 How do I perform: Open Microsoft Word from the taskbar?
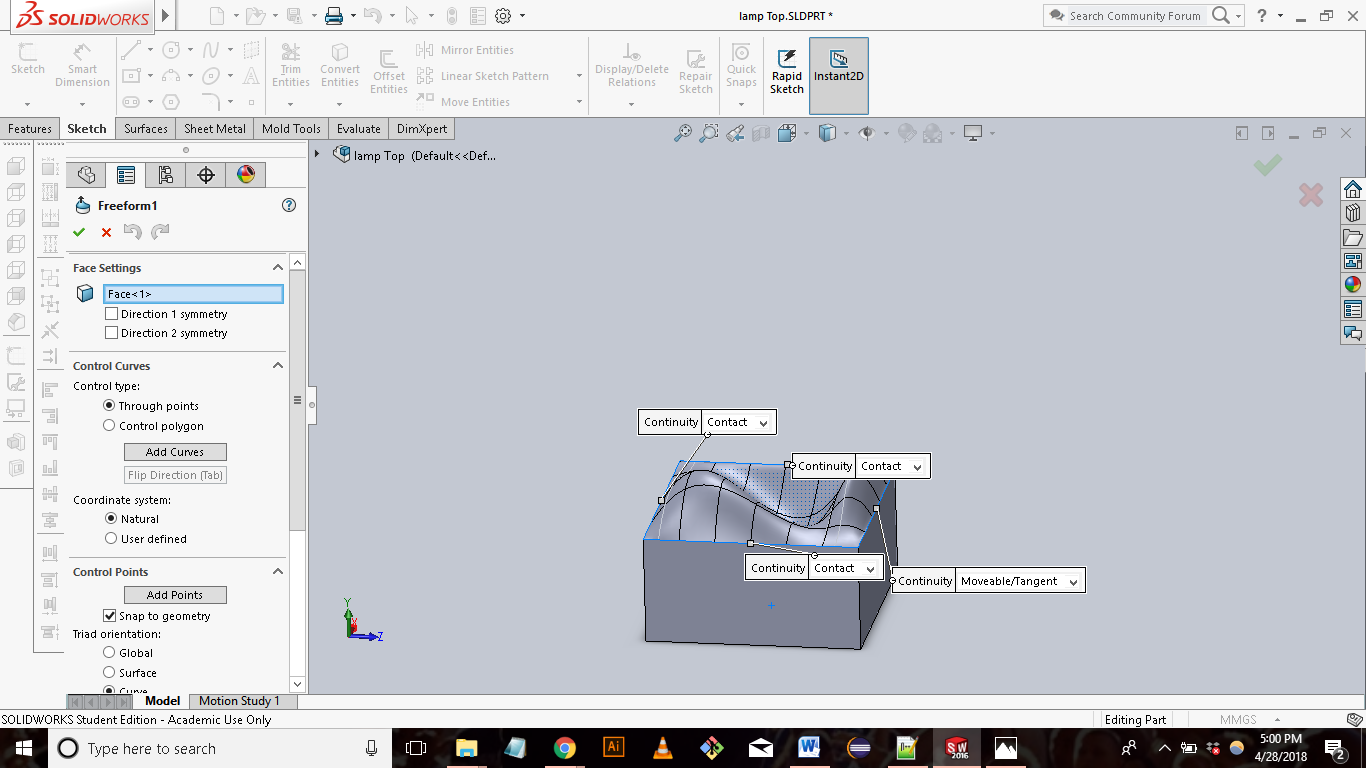click(810, 748)
